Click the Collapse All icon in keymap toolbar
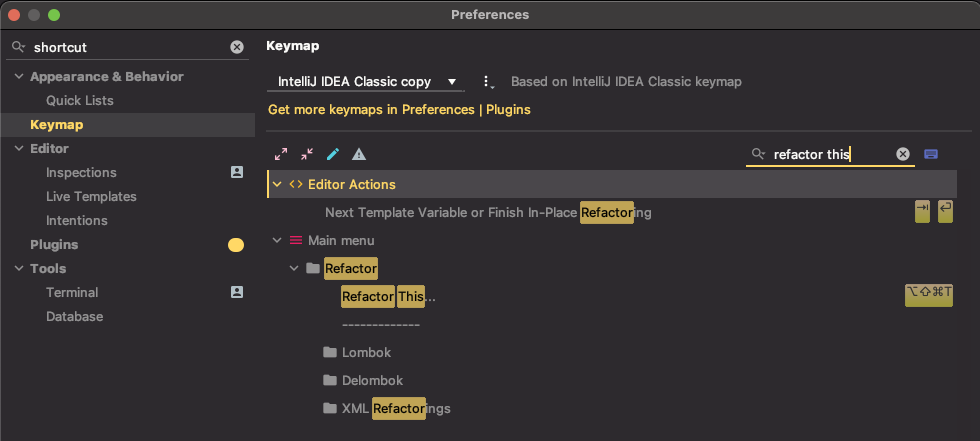 click(307, 154)
